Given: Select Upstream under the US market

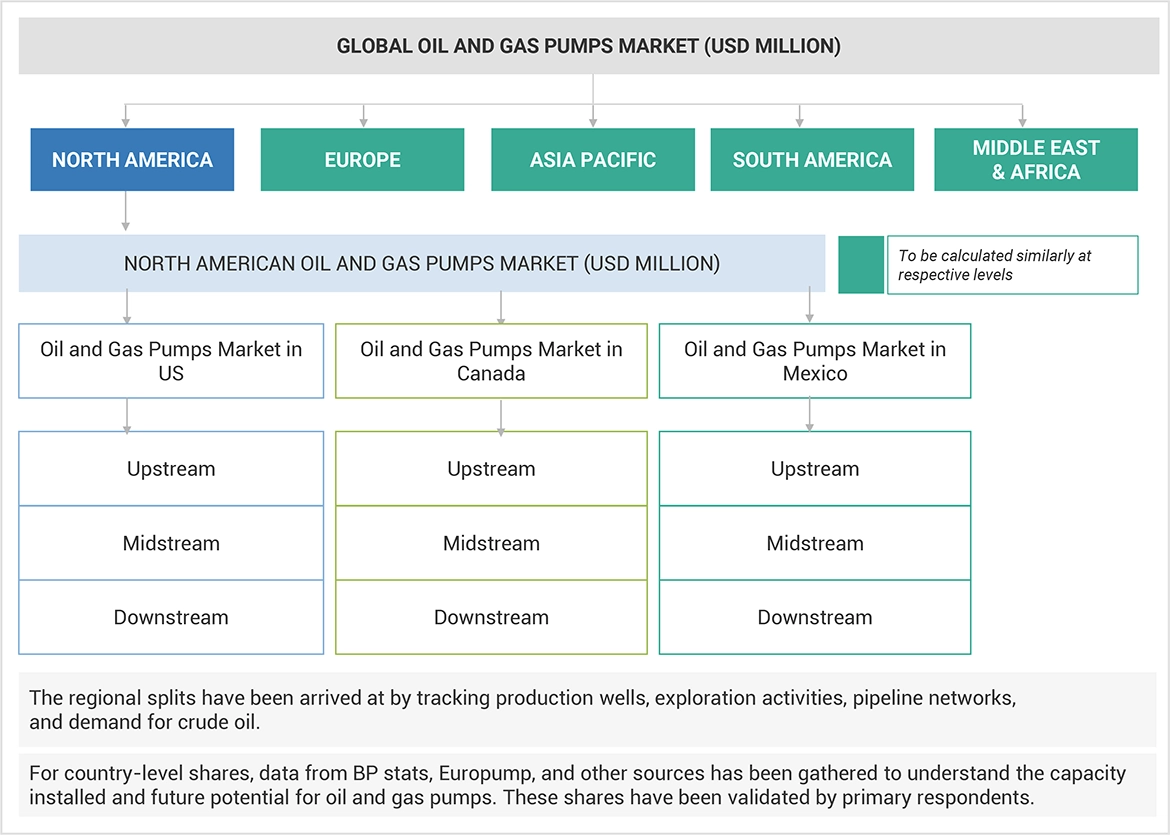Looking at the screenshot, I should tap(171, 469).
